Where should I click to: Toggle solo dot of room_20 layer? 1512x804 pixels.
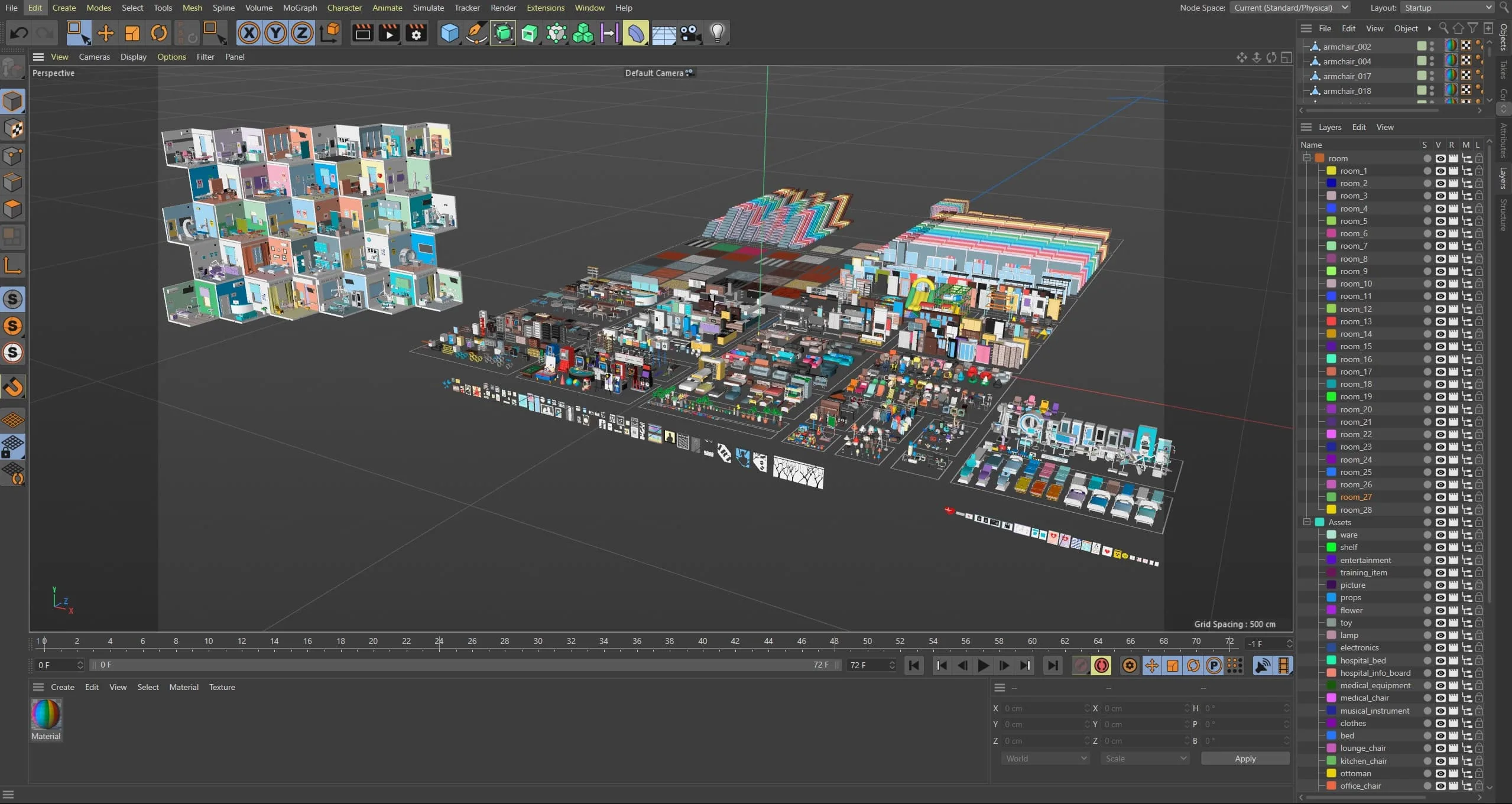pyautogui.click(x=1427, y=409)
